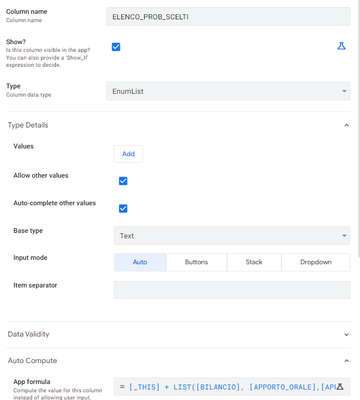This screenshot has height=400, width=360.
Task: Select Stack input mode
Action: 254,262
